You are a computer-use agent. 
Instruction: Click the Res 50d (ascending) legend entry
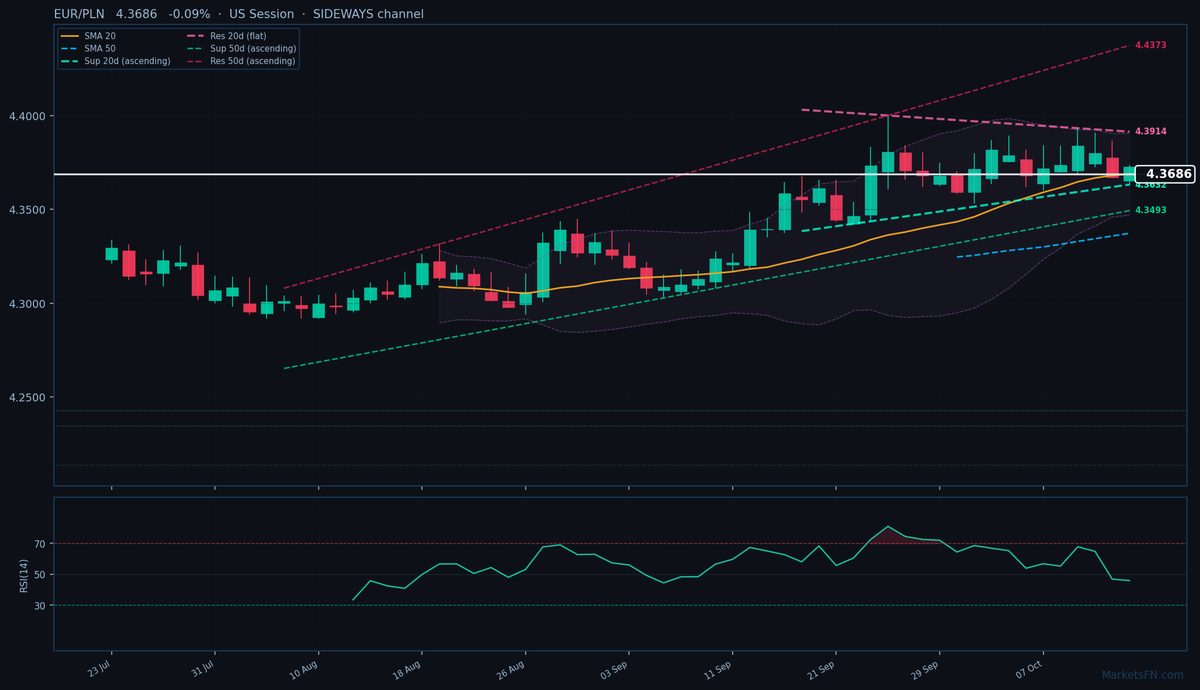tap(241, 61)
